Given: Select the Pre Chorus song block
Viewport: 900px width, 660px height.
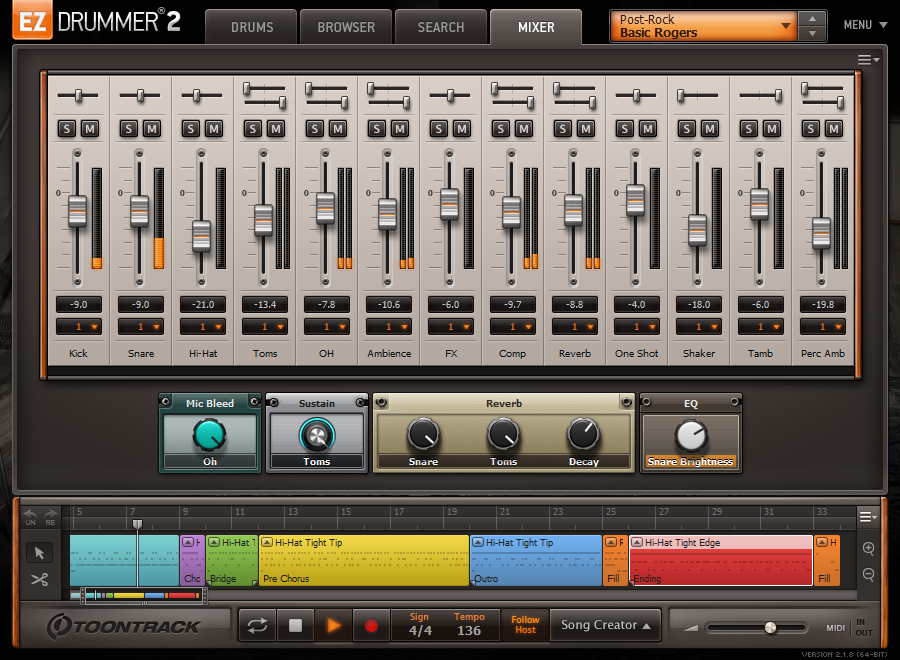Looking at the screenshot, I should [x=364, y=561].
